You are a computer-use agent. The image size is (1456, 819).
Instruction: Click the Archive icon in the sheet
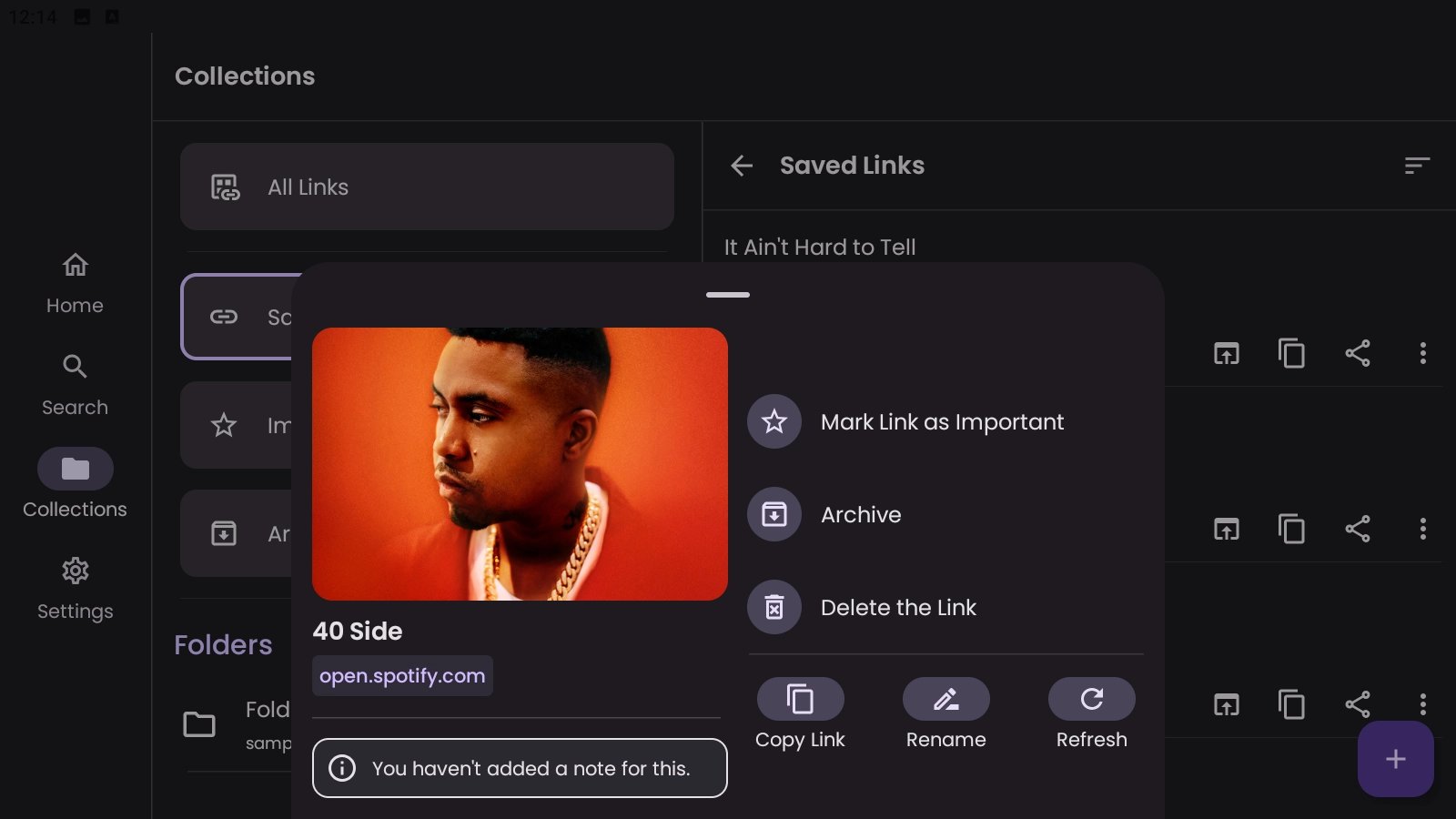click(774, 514)
